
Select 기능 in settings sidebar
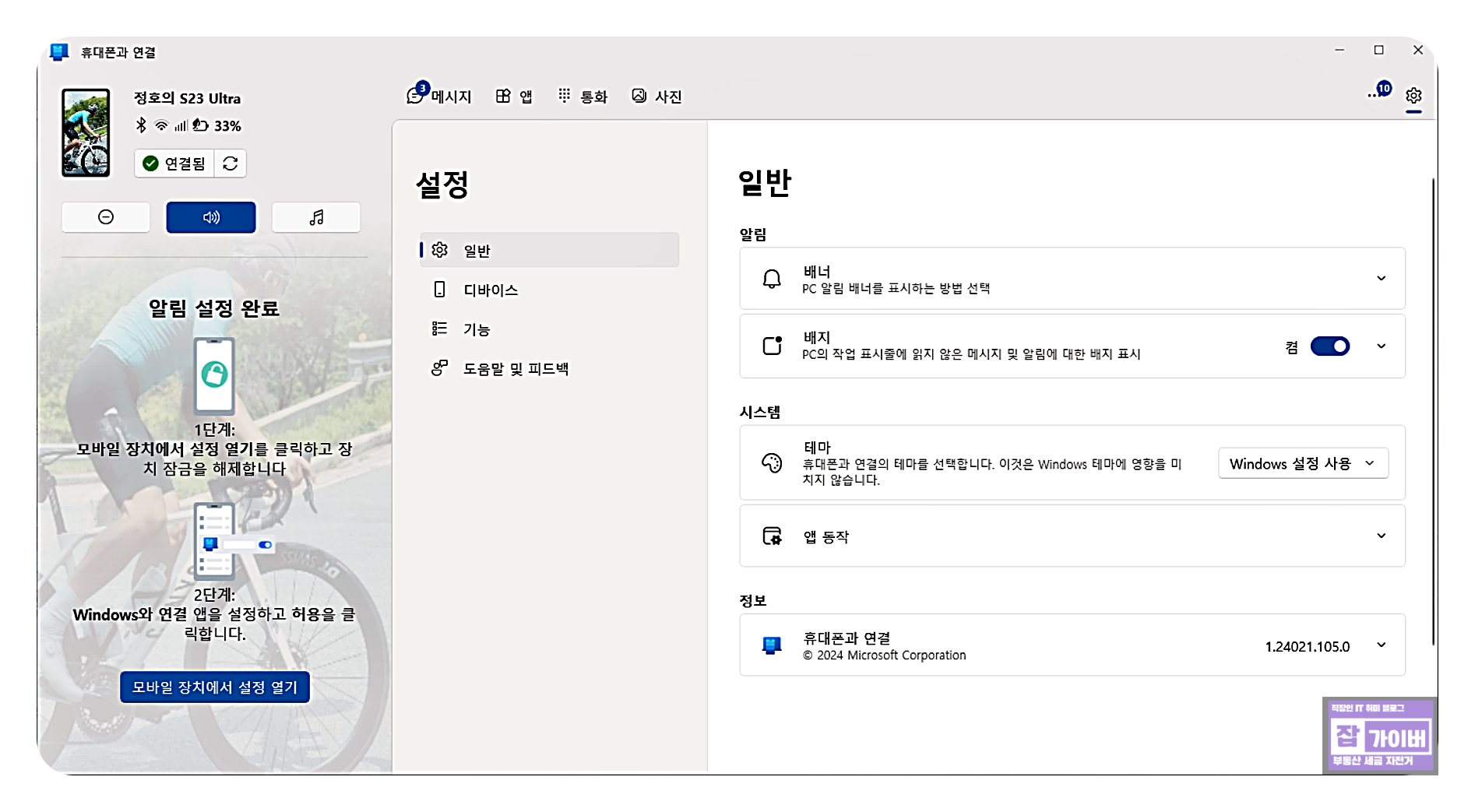[549, 329]
